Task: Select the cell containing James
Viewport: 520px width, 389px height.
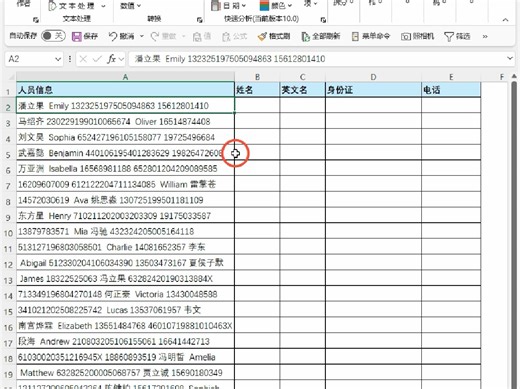Action: tap(125, 279)
